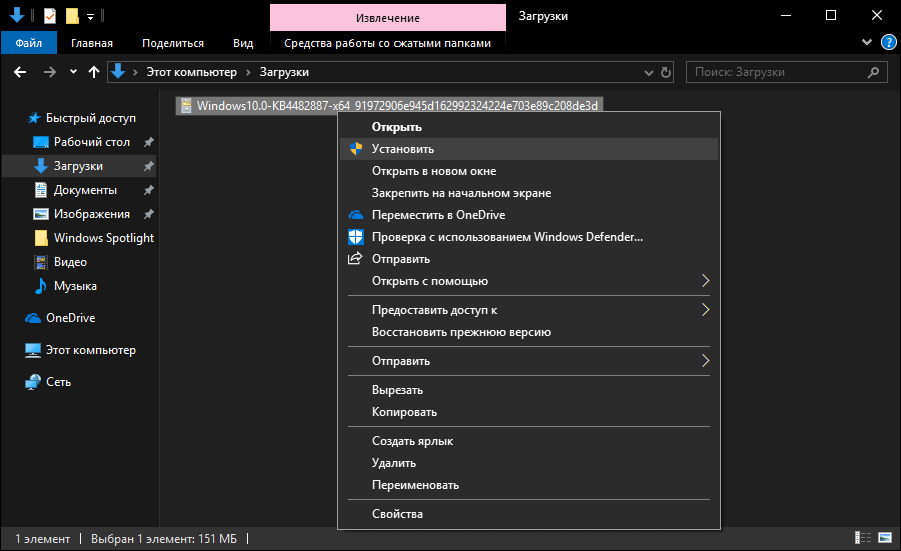Open 'Документы' in Quick access sidebar
Screen dimensions: 901x551
coord(85,190)
